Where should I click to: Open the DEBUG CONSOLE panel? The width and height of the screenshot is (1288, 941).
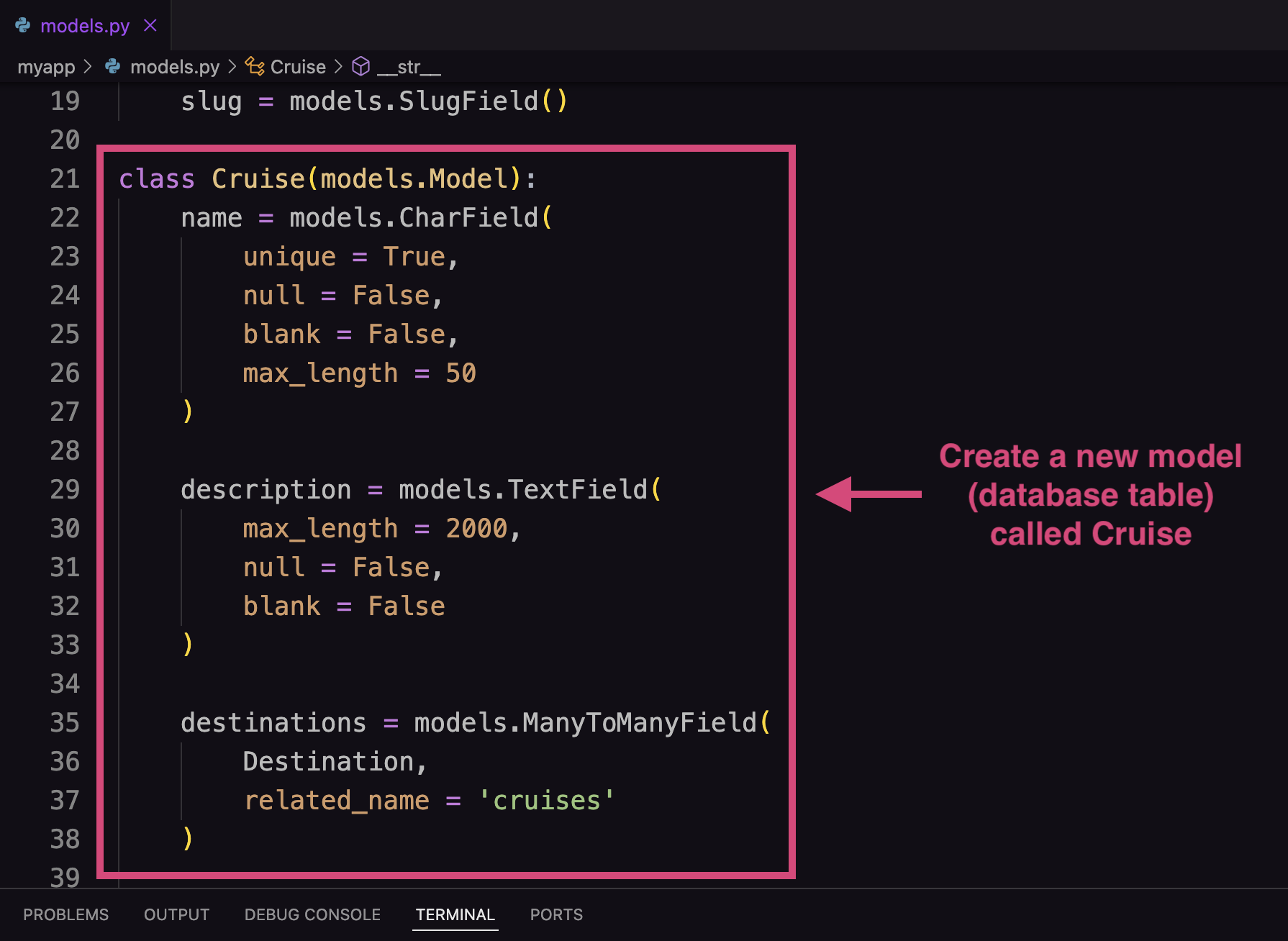point(312,914)
